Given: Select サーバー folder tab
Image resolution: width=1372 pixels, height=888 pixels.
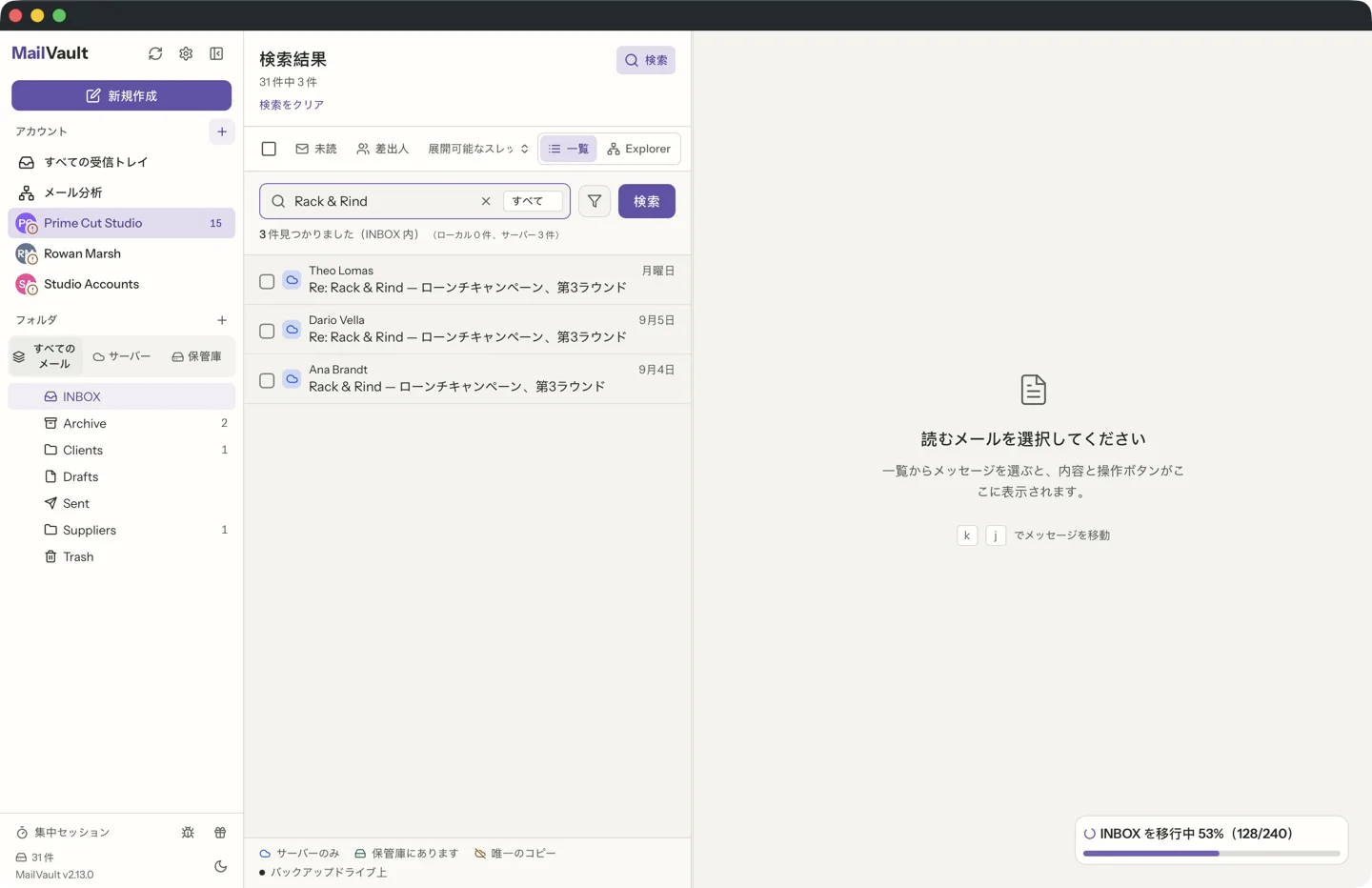Looking at the screenshot, I should point(122,356).
